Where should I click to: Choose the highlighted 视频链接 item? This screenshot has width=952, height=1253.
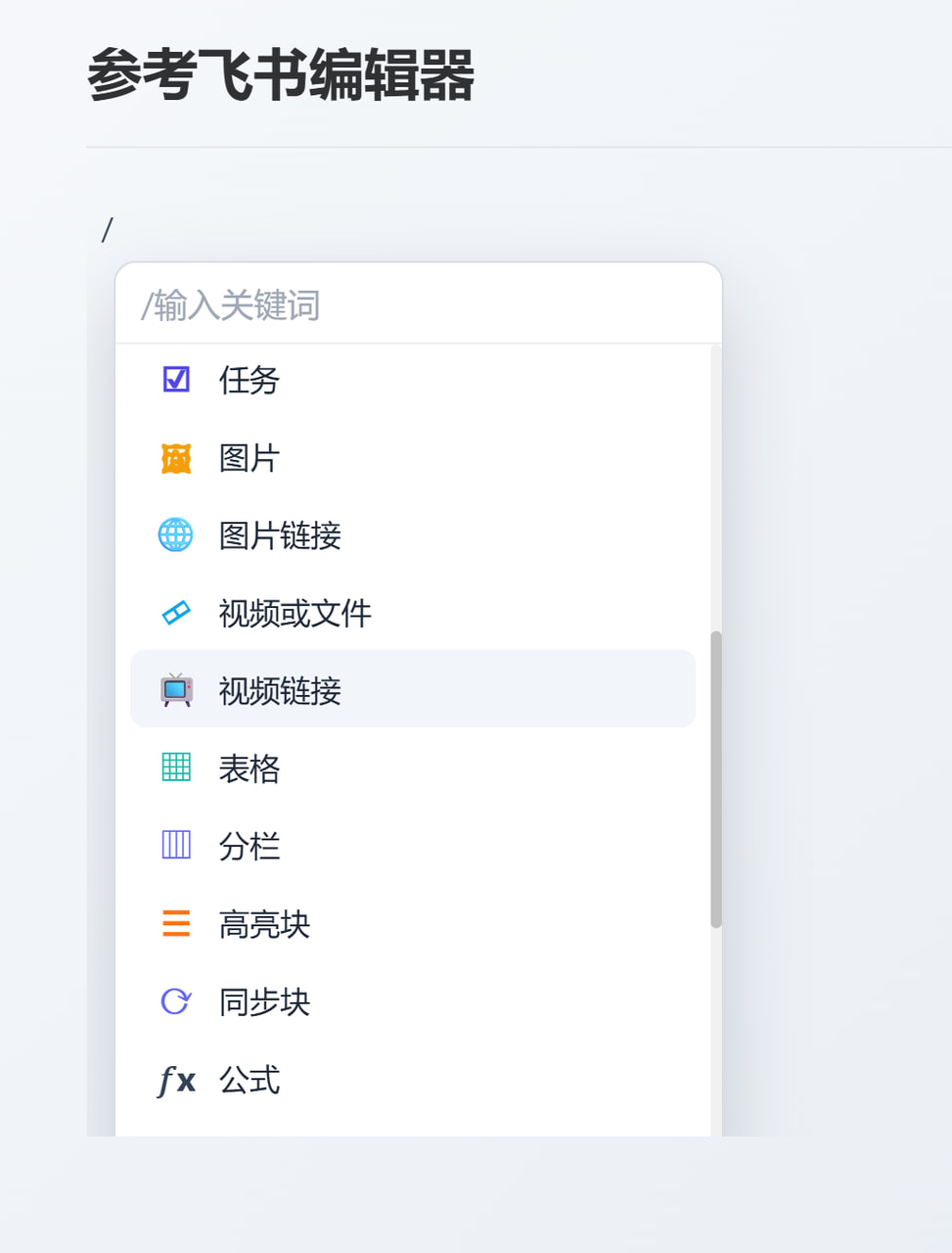413,689
